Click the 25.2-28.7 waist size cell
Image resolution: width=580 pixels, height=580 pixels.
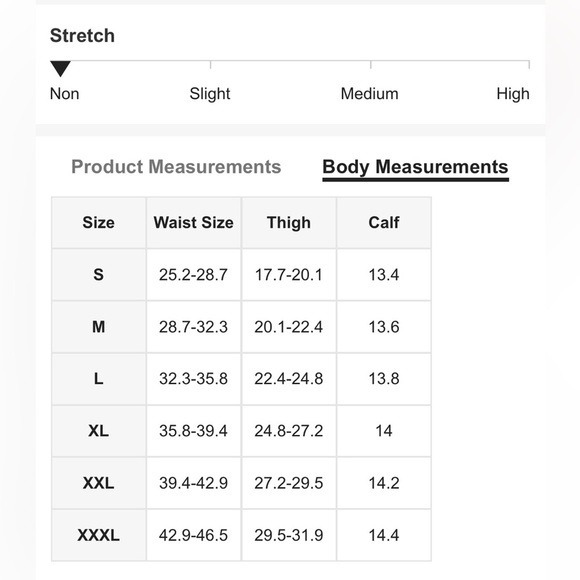193,274
